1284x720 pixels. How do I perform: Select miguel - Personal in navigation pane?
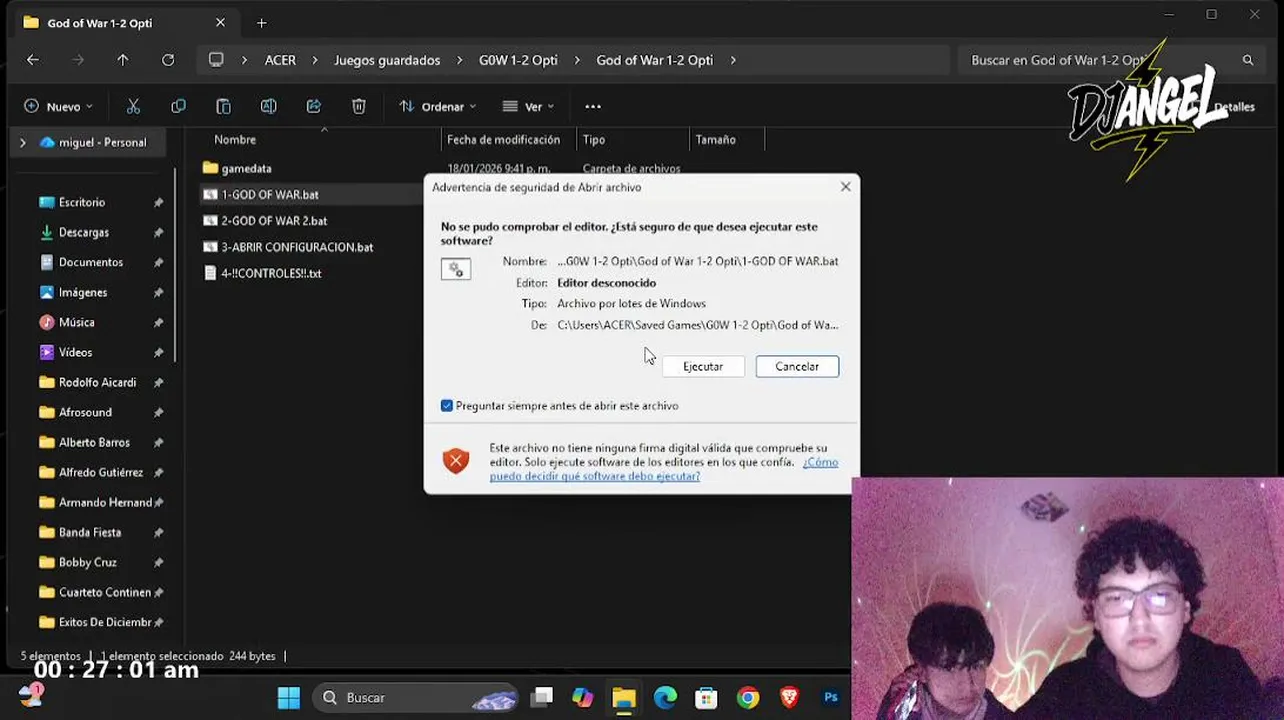click(x=92, y=142)
